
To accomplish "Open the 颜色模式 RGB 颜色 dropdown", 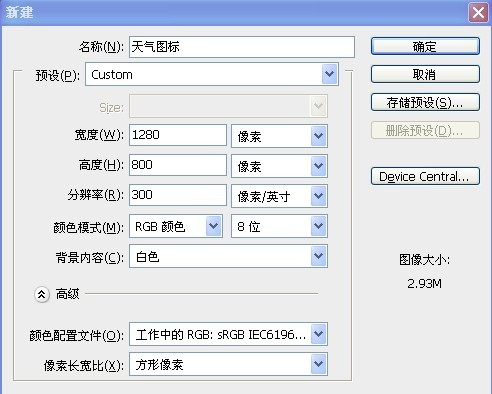I will point(176,226).
